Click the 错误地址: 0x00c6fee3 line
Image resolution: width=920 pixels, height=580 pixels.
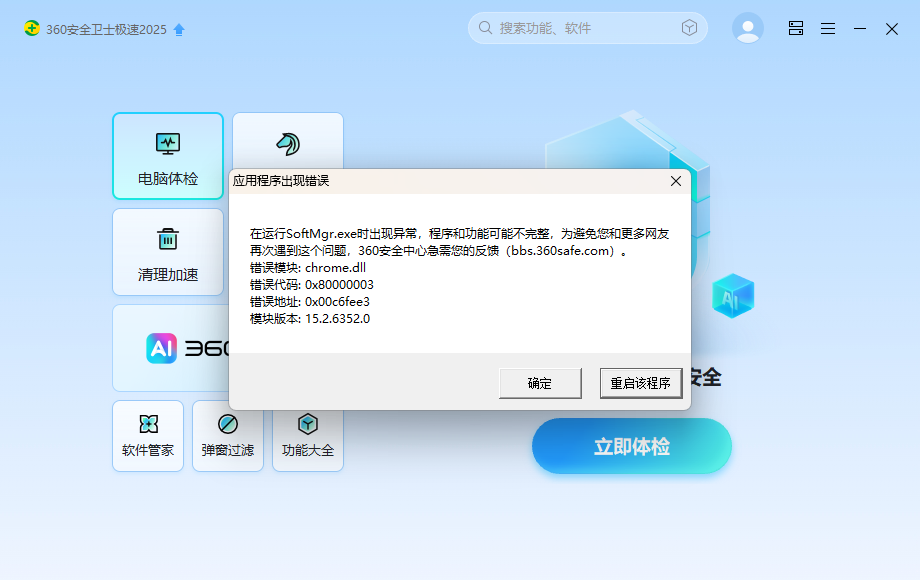pos(310,302)
